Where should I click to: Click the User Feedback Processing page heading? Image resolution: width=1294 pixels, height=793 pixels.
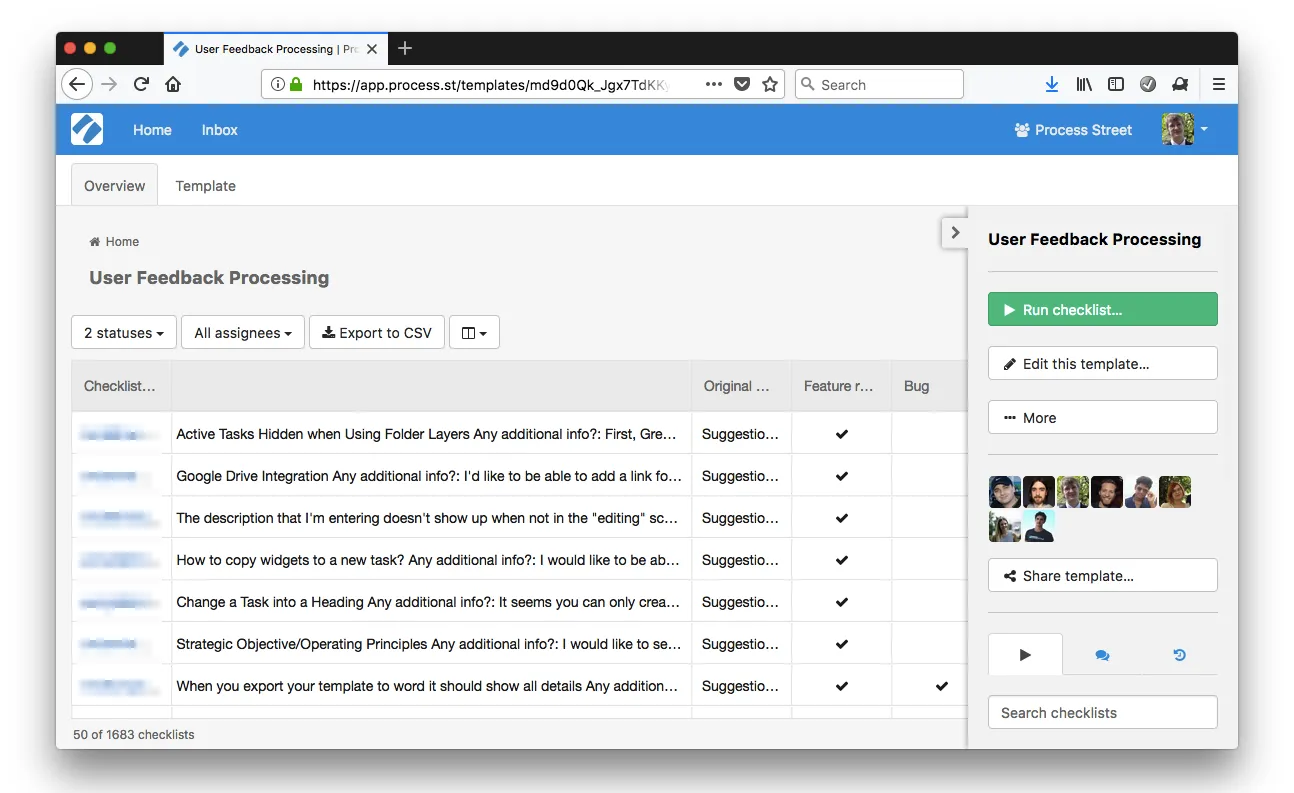click(x=209, y=278)
